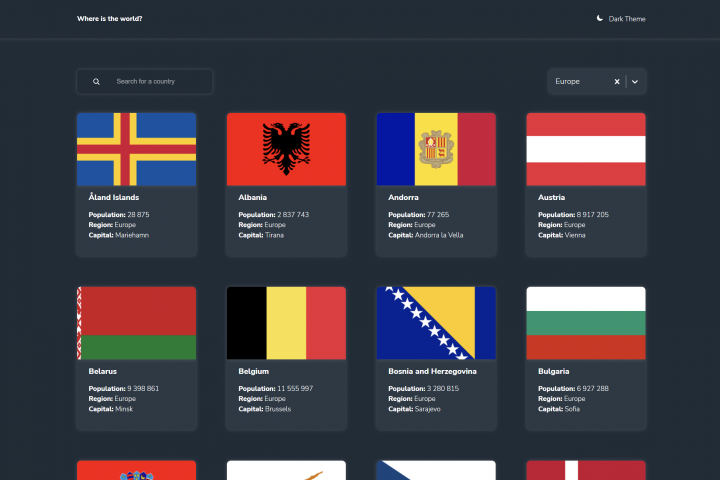This screenshot has height=480, width=720.
Task: Clear the Europe region filter
Action: 617,82
